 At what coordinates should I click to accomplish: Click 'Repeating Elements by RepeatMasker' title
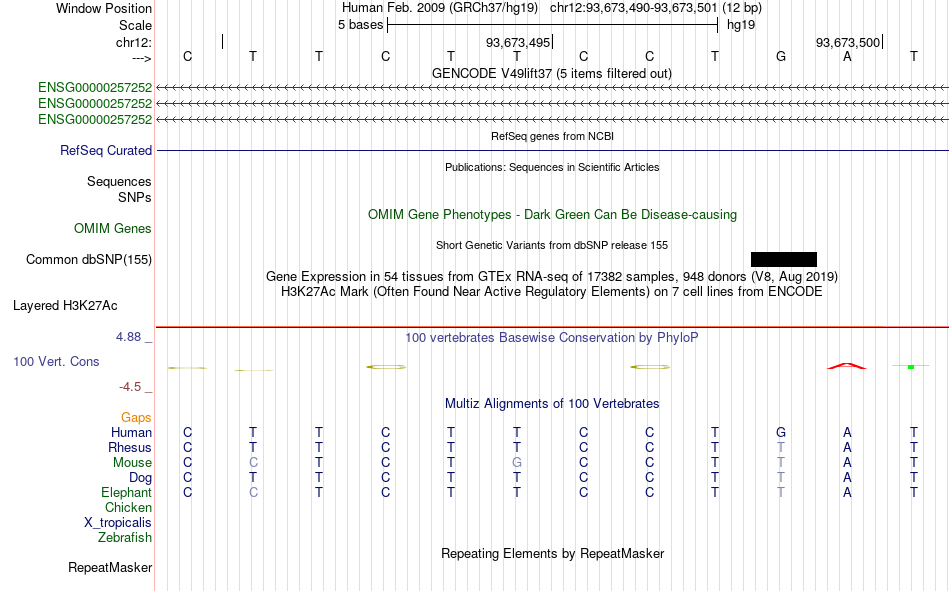pyautogui.click(x=553, y=553)
